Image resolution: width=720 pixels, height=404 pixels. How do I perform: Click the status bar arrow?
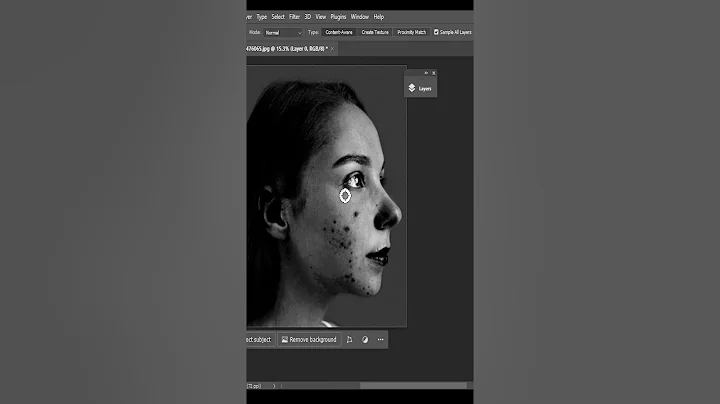pos(274,386)
